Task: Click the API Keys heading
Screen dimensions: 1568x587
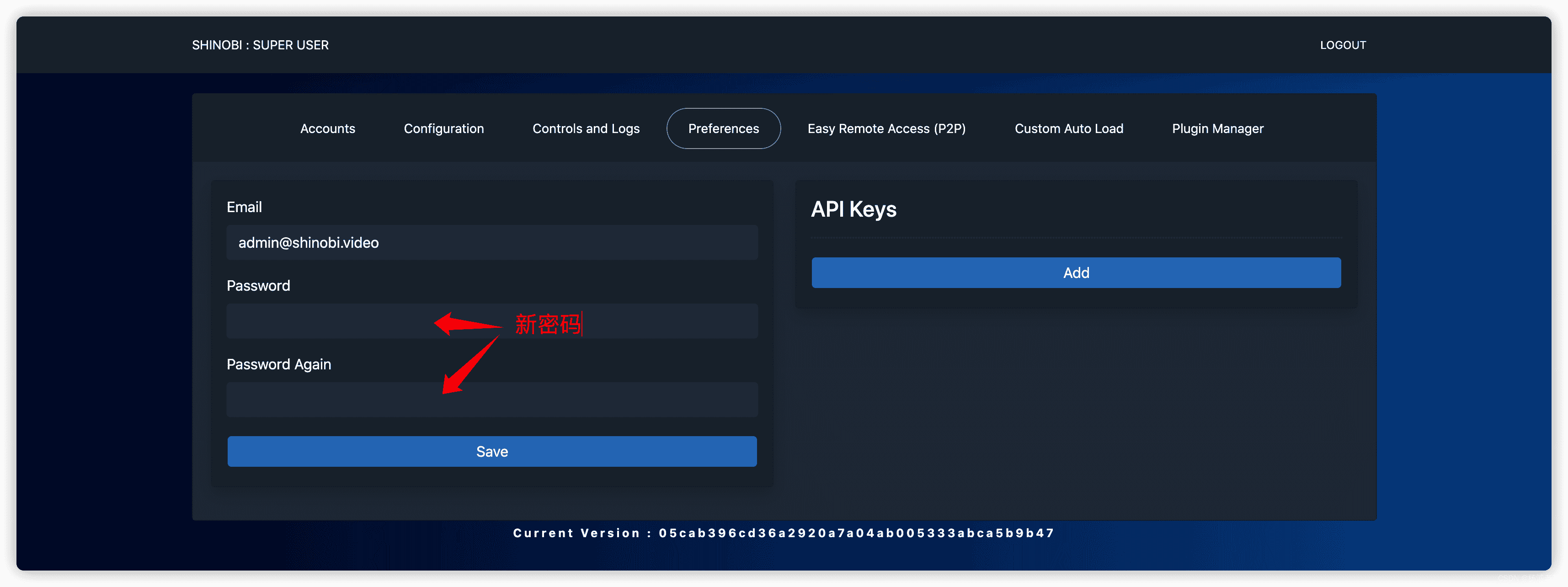Action: click(x=853, y=209)
